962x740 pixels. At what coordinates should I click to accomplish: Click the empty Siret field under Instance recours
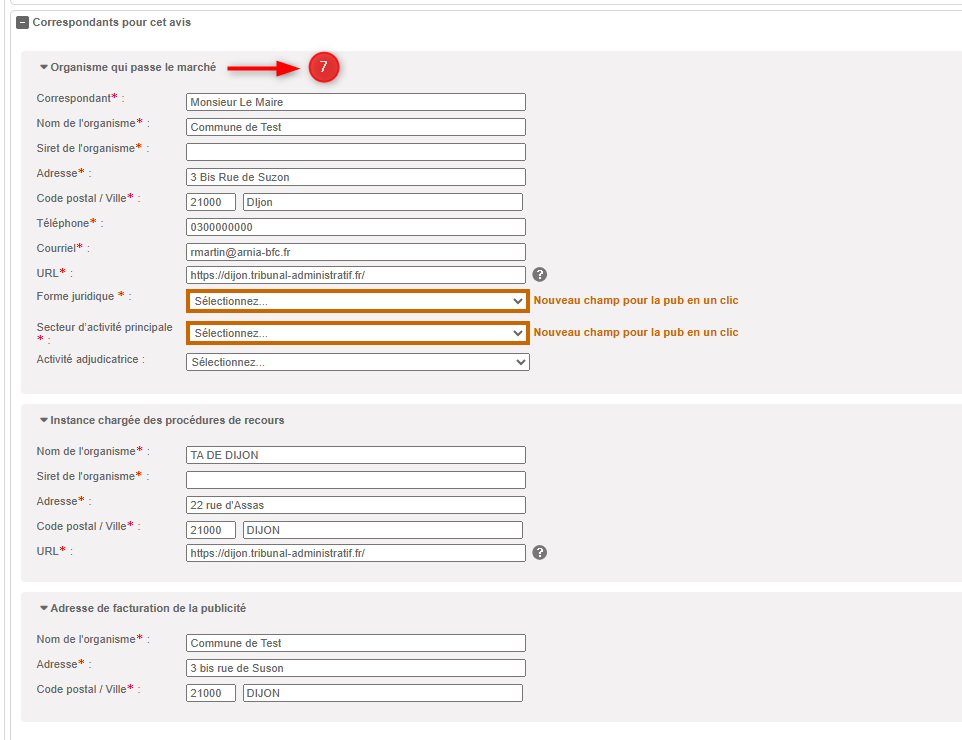point(355,480)
